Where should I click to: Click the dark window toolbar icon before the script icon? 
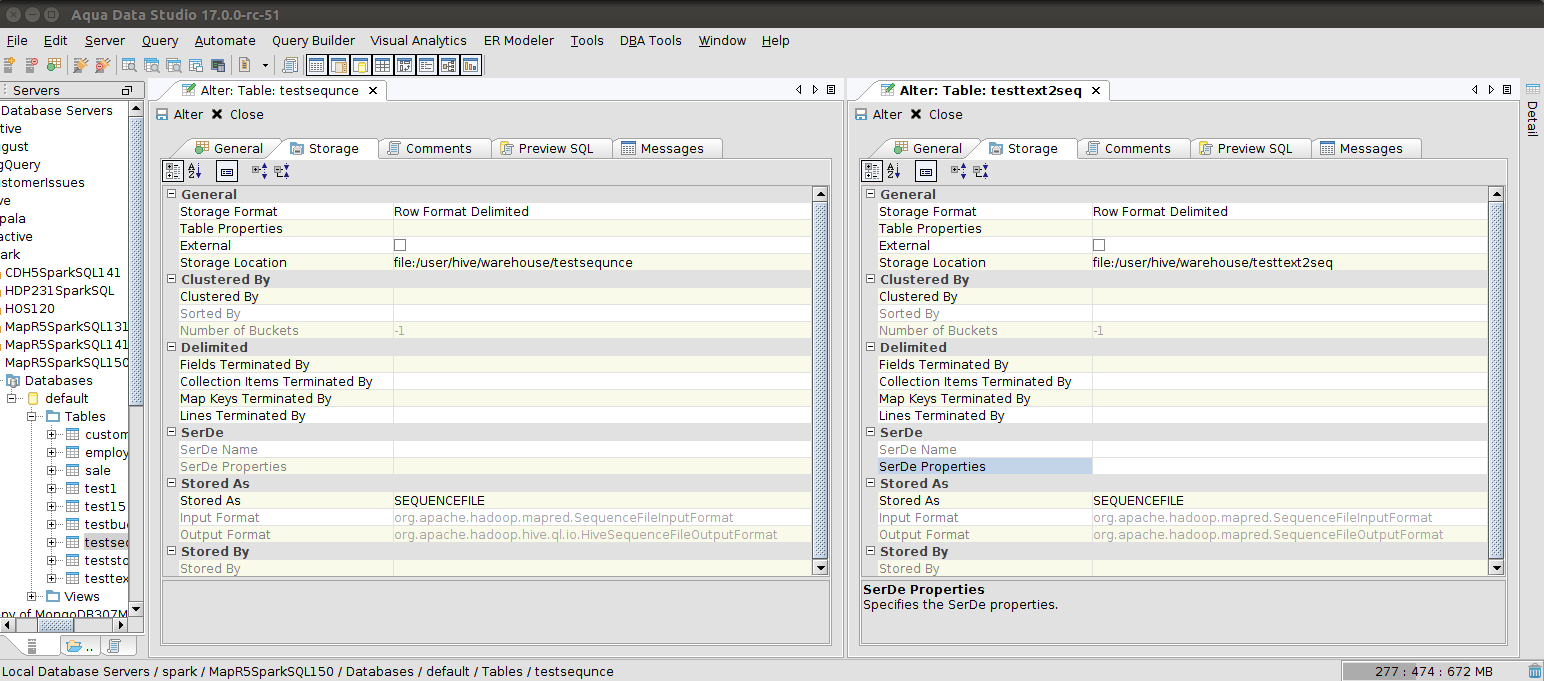(218, 65)
